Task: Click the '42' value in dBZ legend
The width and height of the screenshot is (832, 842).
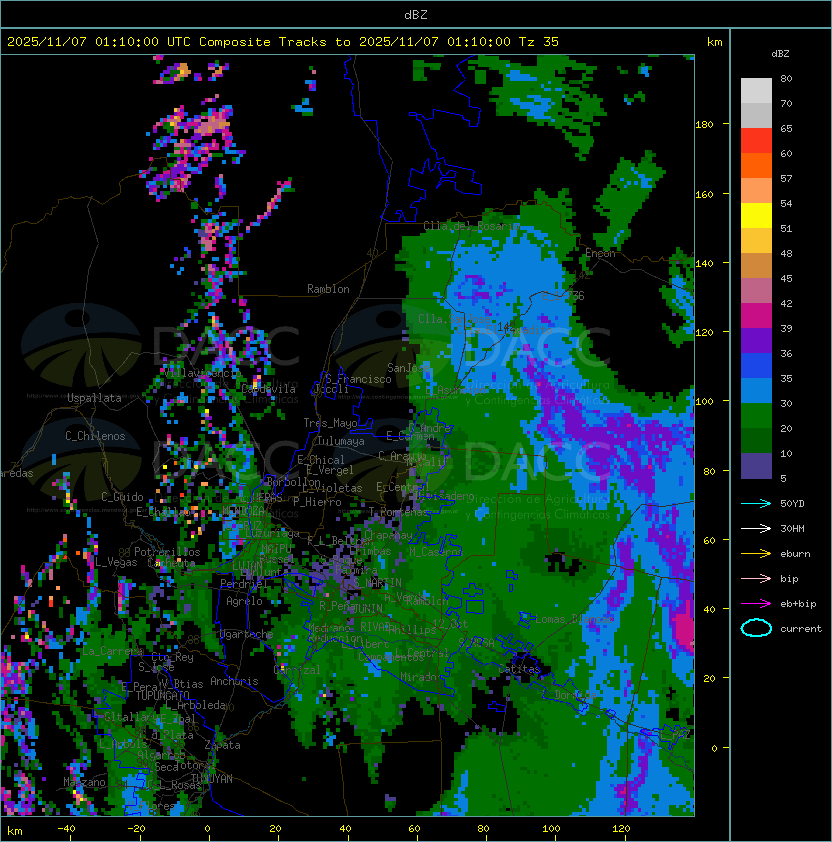Action: (786, 304)
